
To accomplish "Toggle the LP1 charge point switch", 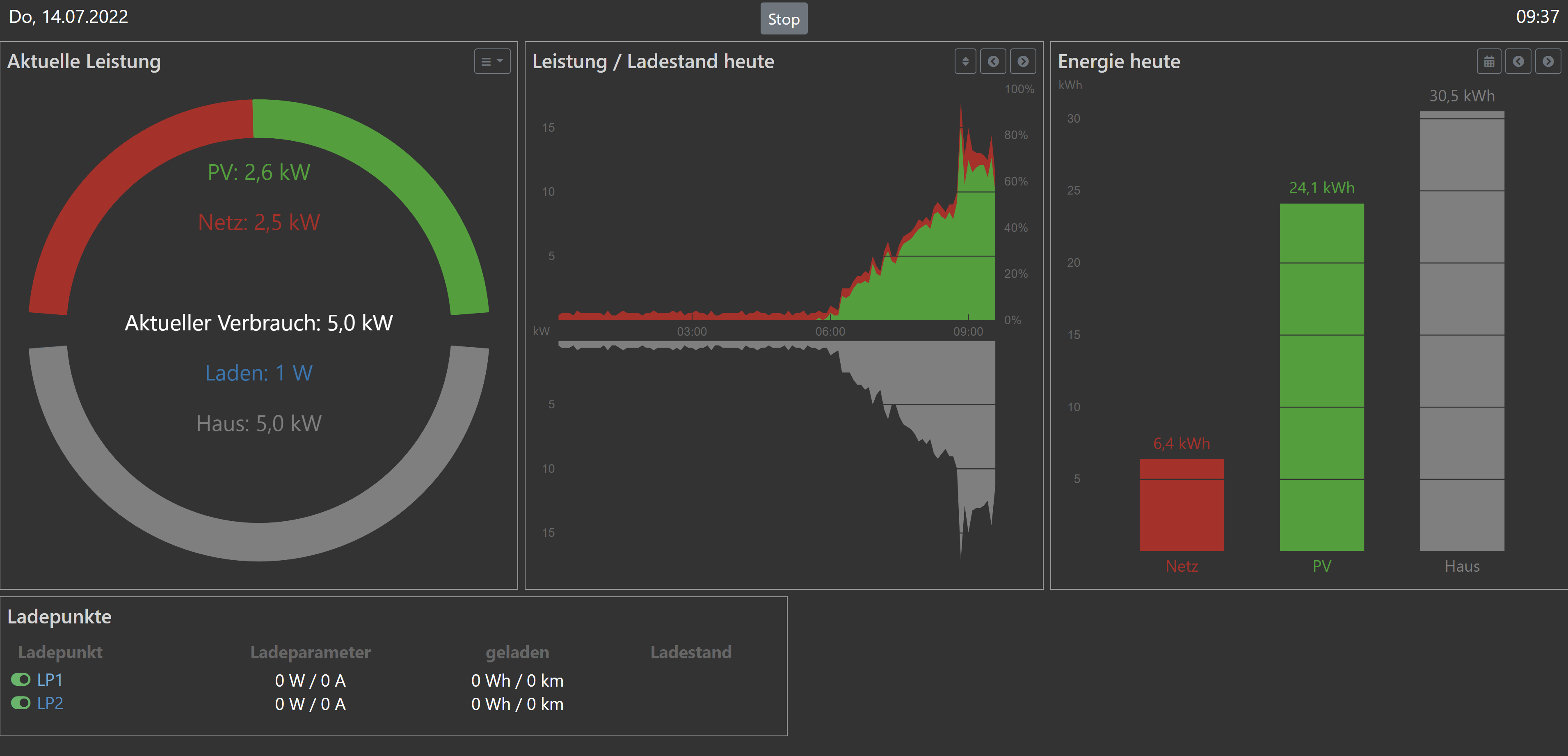I will coord(21,679).
